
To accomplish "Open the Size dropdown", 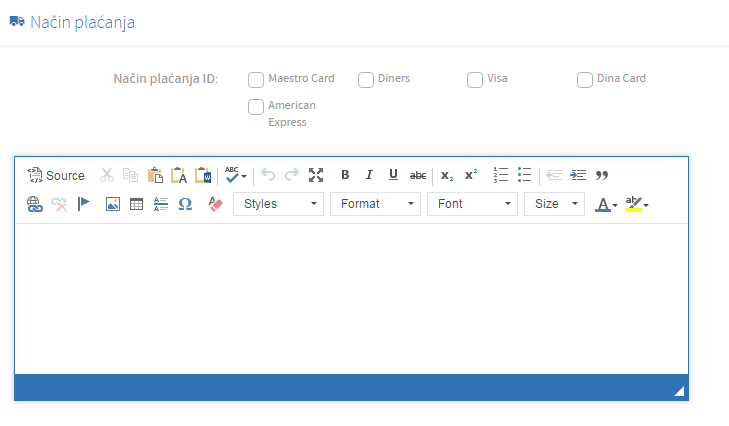I will point(554,204).
